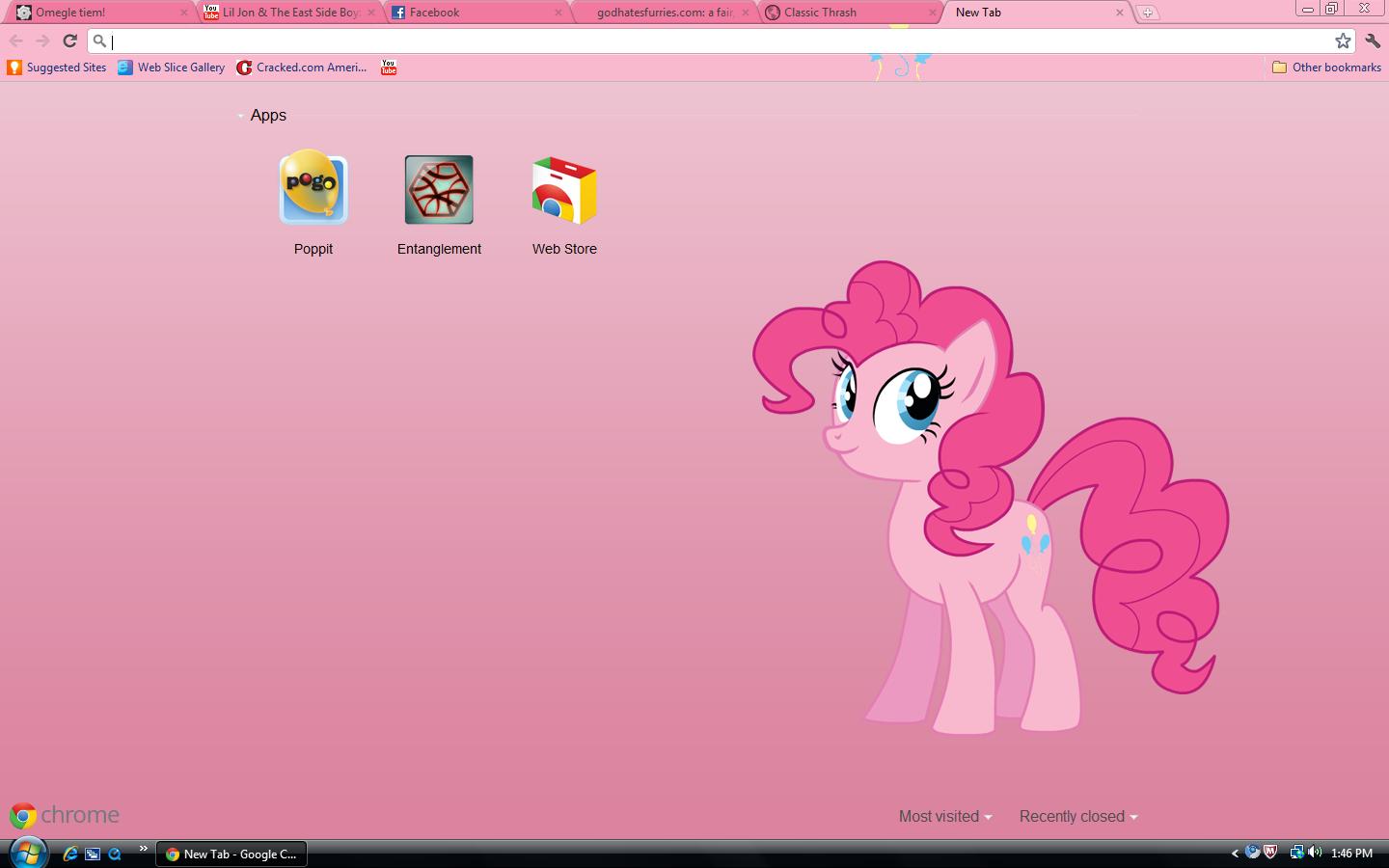
Task: Switch to the godhatesfurries.com tab
Action: (664, 13)
